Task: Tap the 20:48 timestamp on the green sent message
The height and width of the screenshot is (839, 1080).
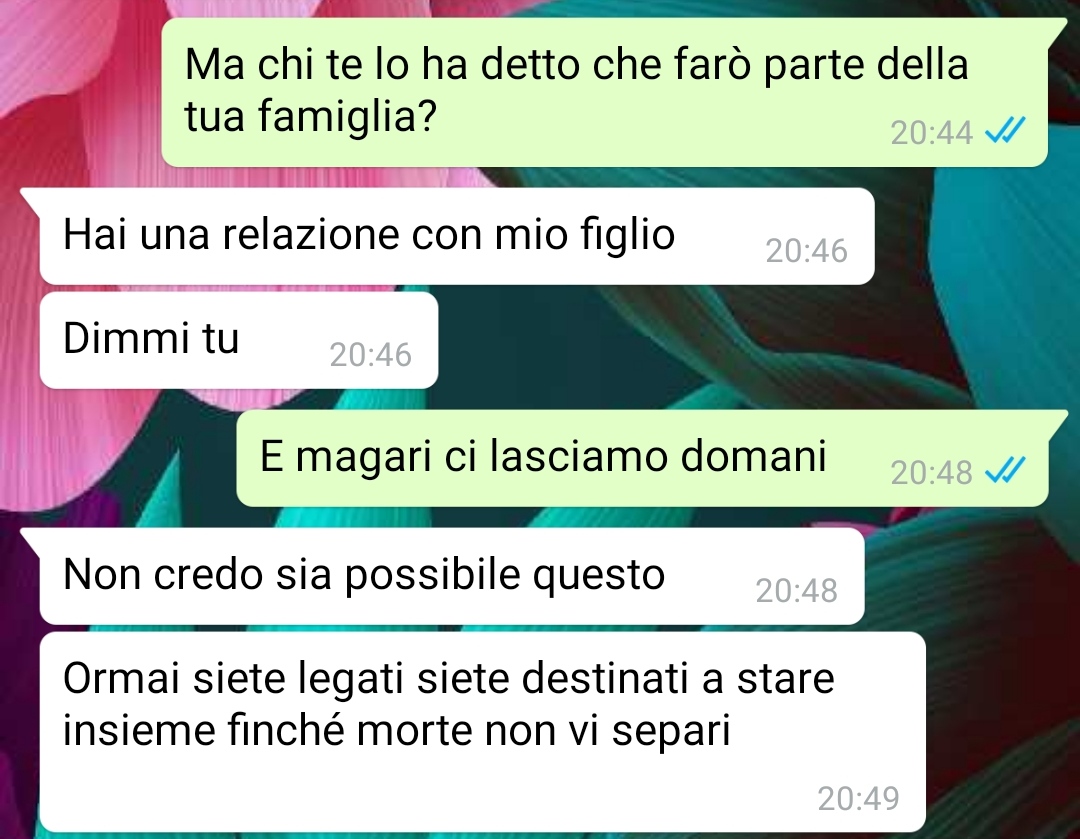Action: click(931, 473)
